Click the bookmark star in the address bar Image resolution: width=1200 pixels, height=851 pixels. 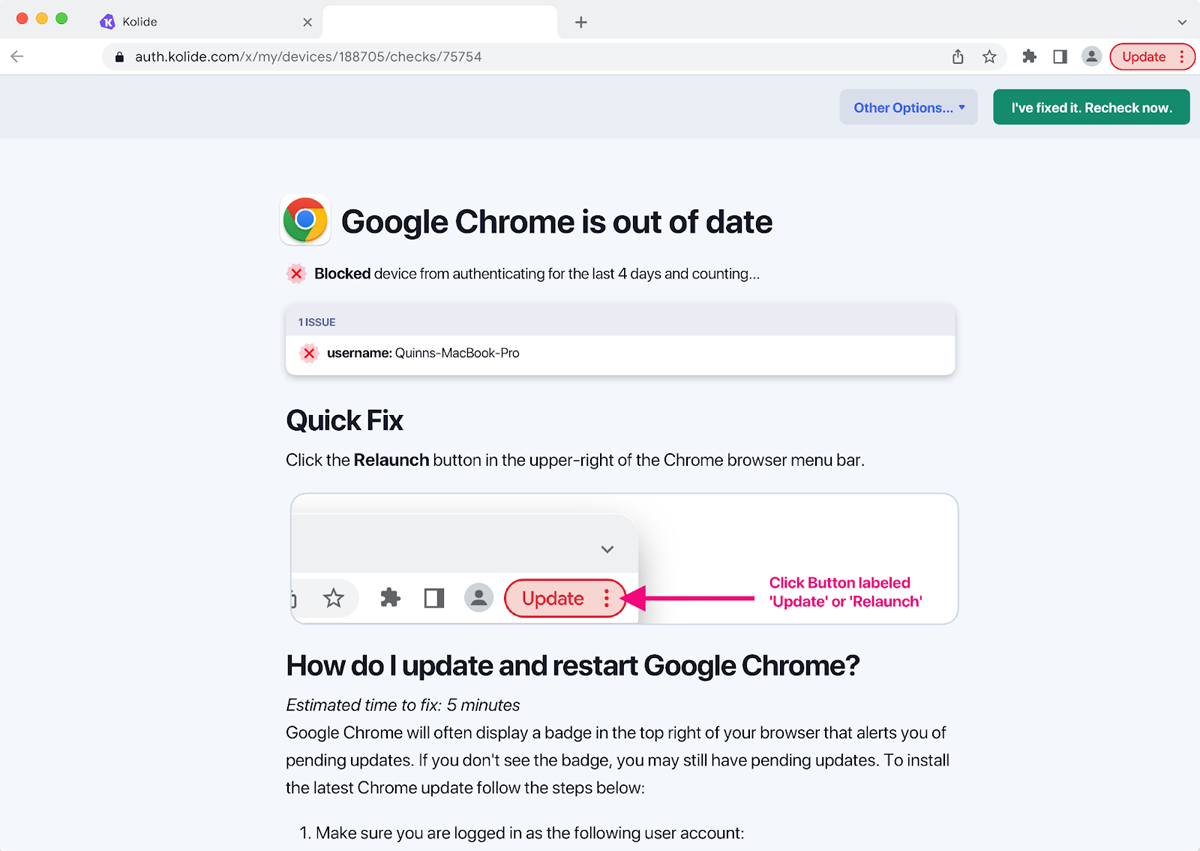tap(989, 56)
